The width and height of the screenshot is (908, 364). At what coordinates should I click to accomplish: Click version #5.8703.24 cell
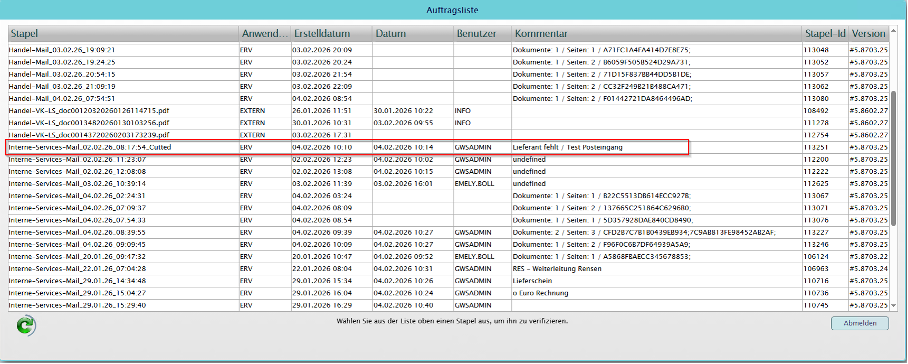click(869, 269)
